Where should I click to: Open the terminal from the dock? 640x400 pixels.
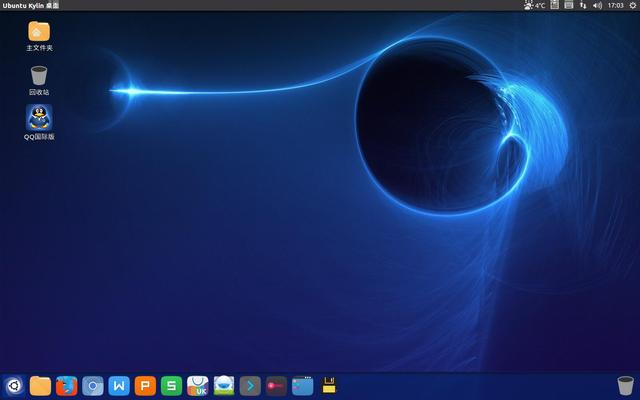(x=250, y=385)
